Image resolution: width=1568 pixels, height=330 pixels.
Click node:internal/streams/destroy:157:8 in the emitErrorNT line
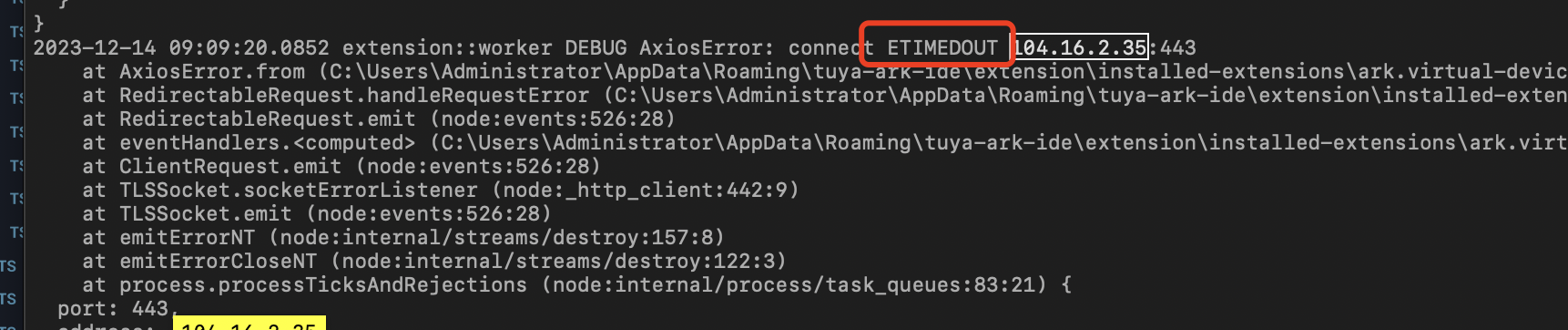click(x=496, y=237)
